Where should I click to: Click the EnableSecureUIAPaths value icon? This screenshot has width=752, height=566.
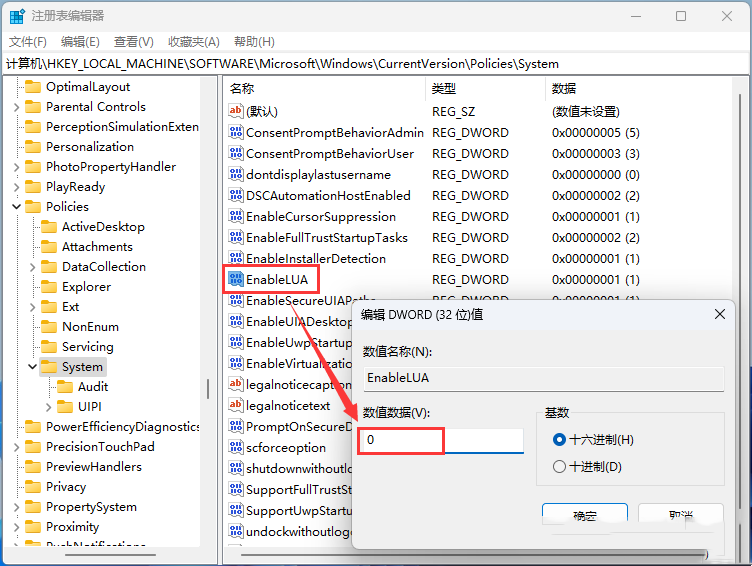pos(235,300)
